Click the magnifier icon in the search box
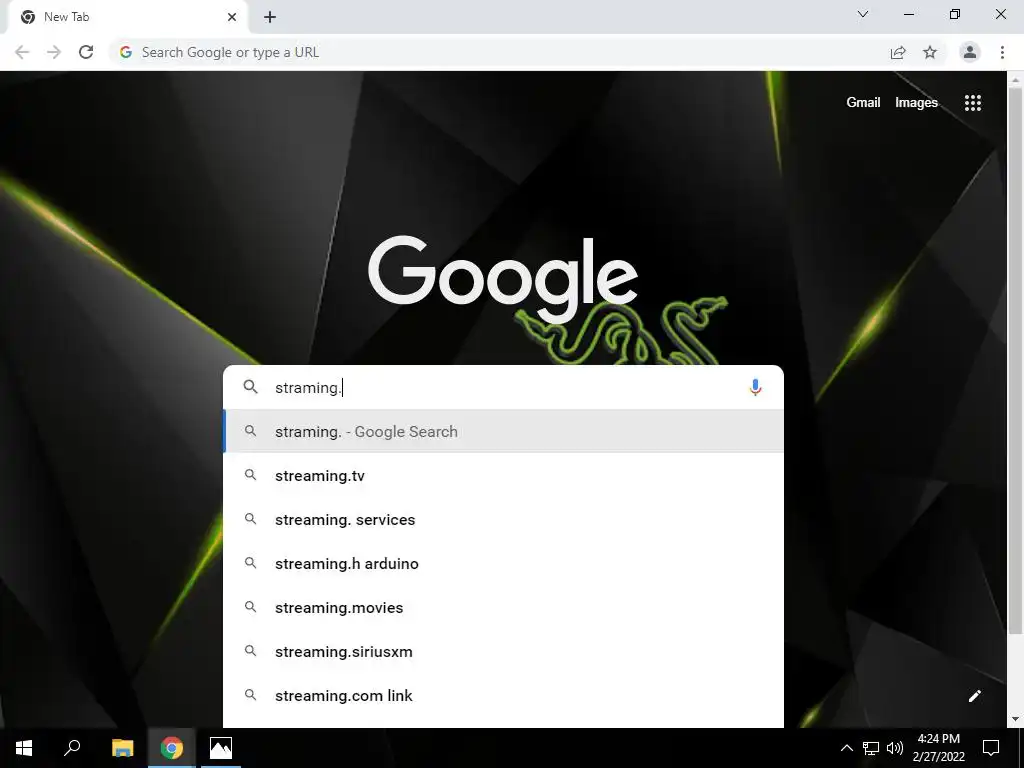 click(251, 387)
